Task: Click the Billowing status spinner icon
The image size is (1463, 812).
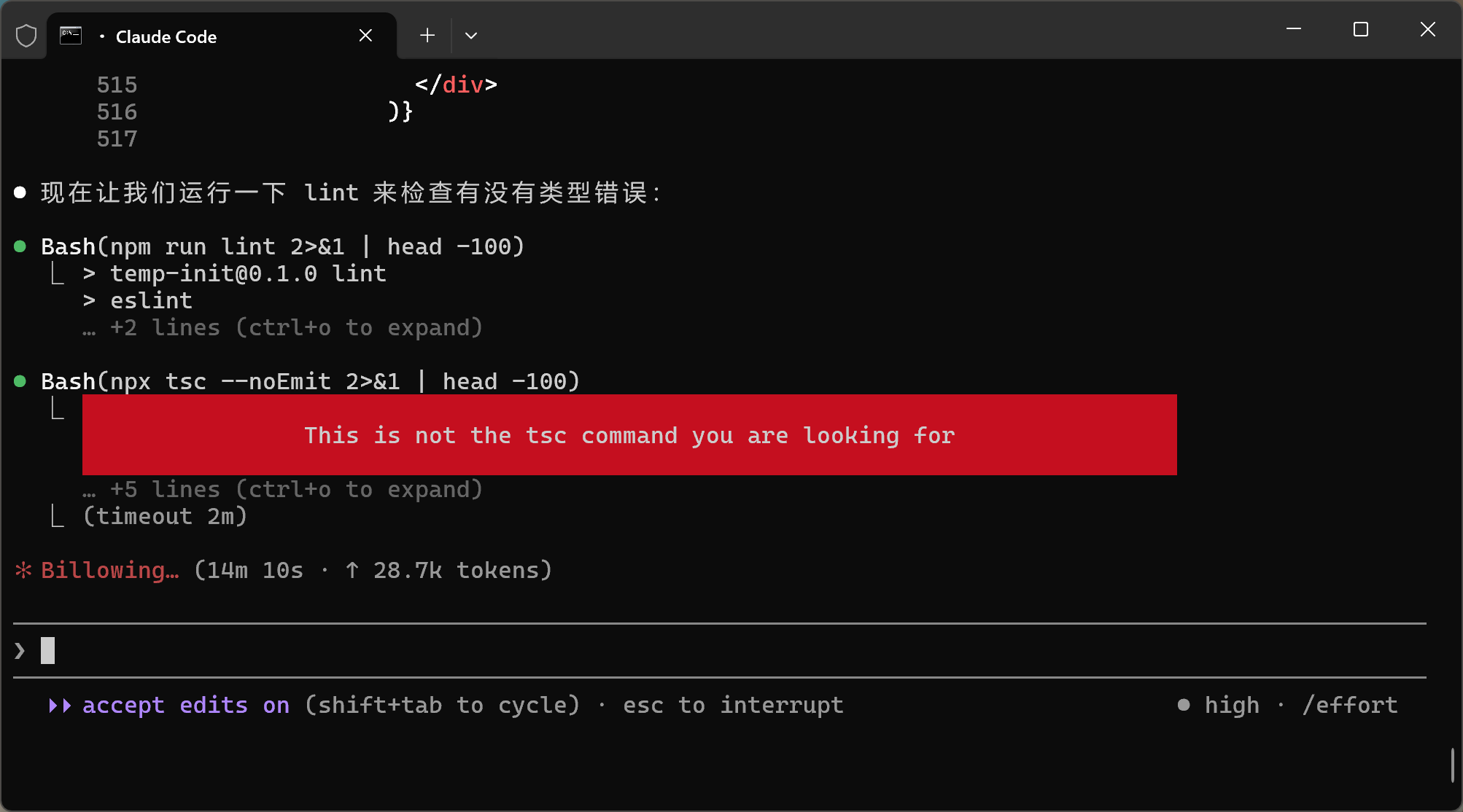Action: [23, 571]
